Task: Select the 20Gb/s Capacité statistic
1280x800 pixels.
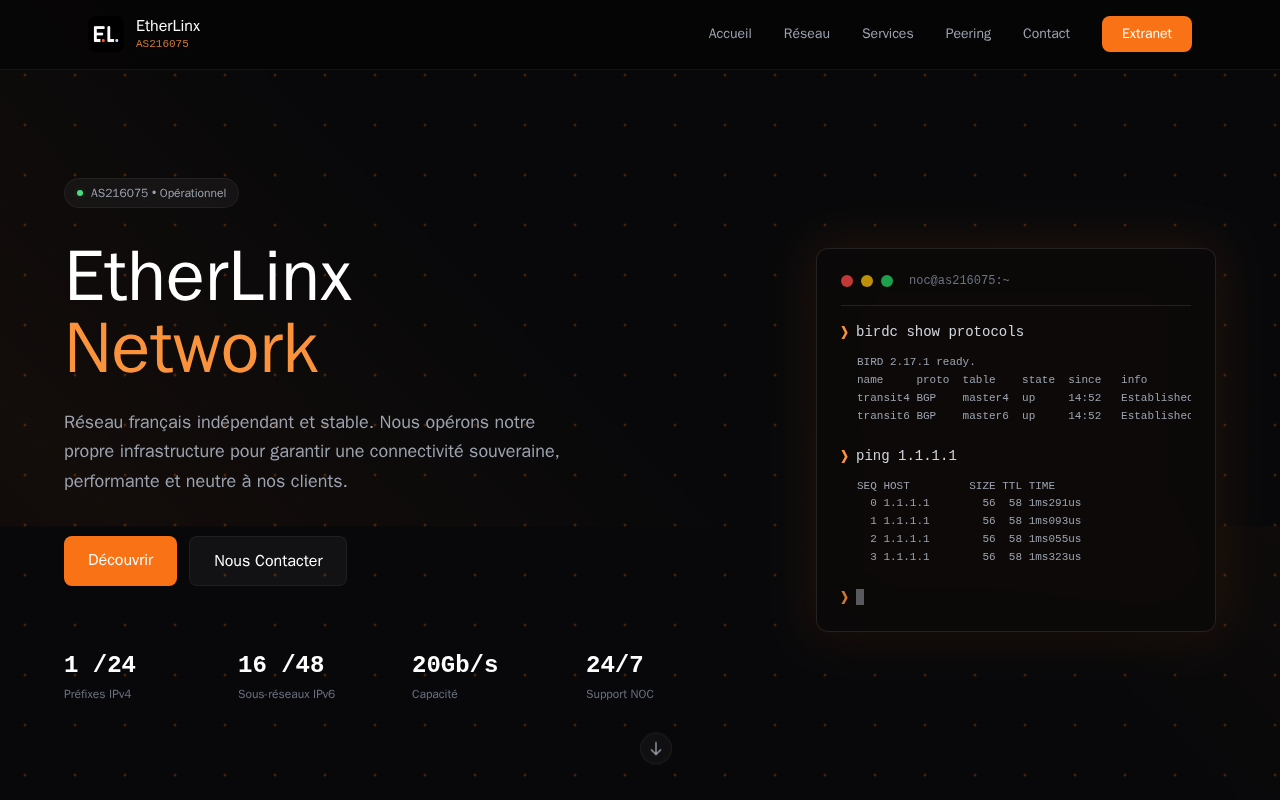Action: 455,677
